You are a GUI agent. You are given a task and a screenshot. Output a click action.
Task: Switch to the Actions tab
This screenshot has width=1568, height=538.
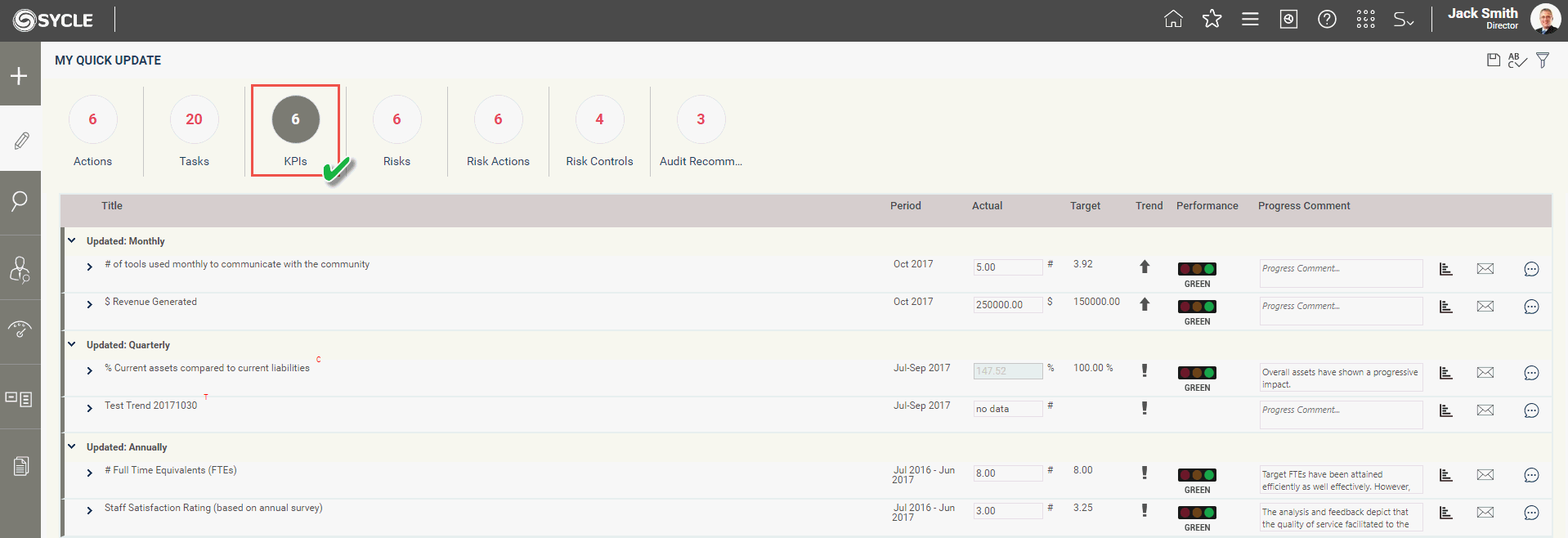click(92, 131)
